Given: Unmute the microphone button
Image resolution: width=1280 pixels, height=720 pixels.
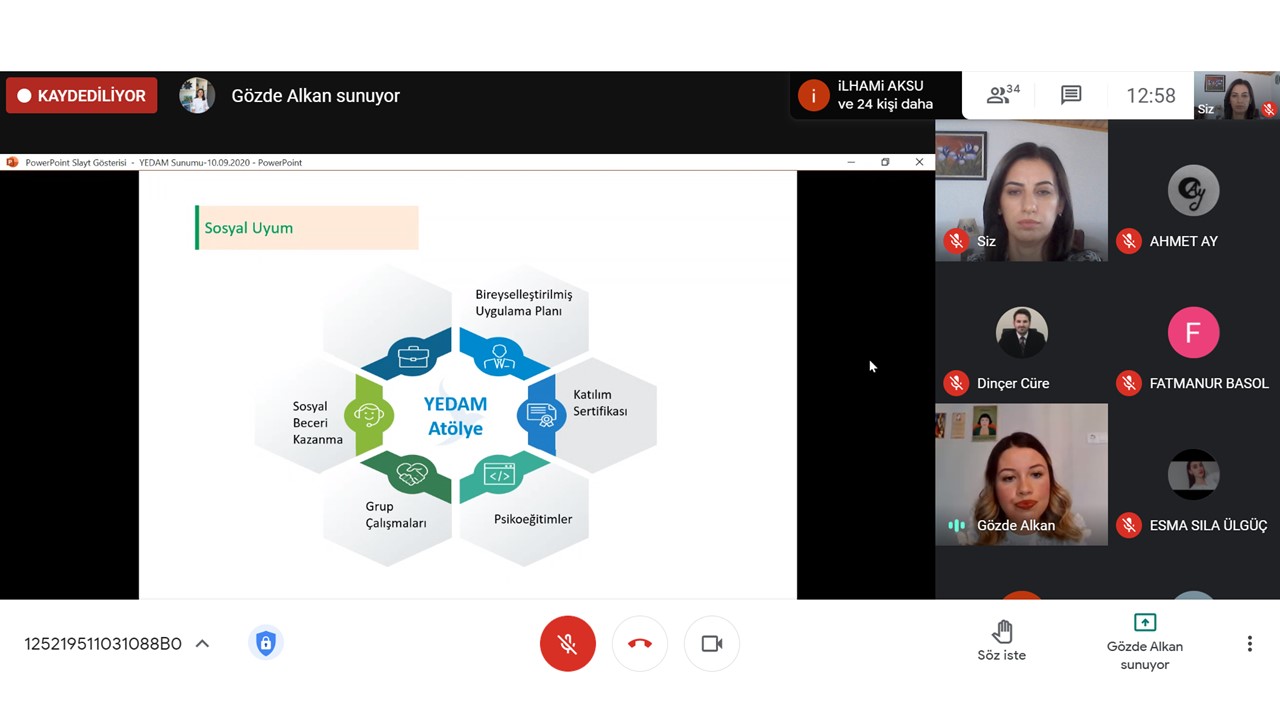Looking at the screenshot, I should (x=567, y=644).
